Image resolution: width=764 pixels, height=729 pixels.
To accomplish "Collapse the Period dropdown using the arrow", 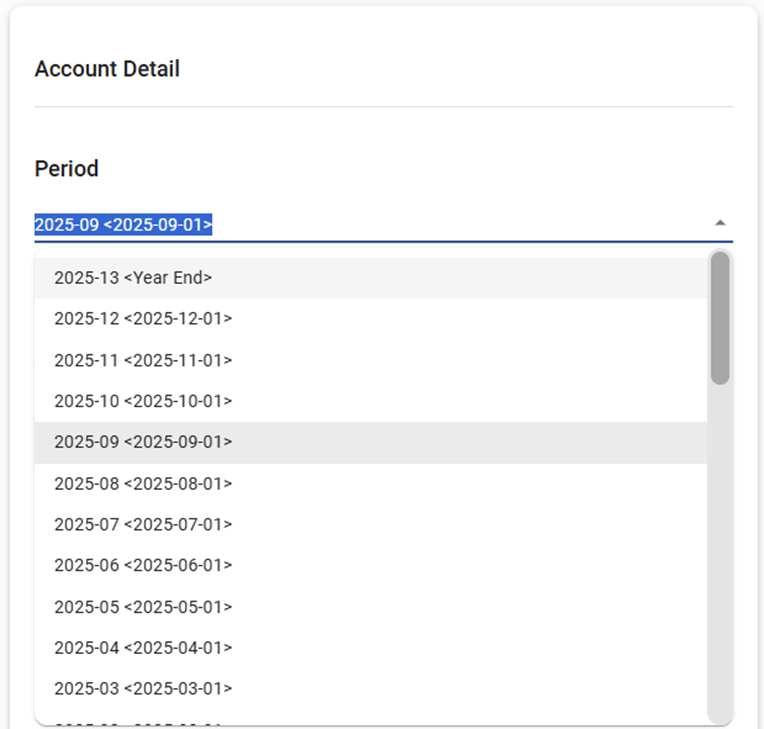I will click(x=719, y=223).
